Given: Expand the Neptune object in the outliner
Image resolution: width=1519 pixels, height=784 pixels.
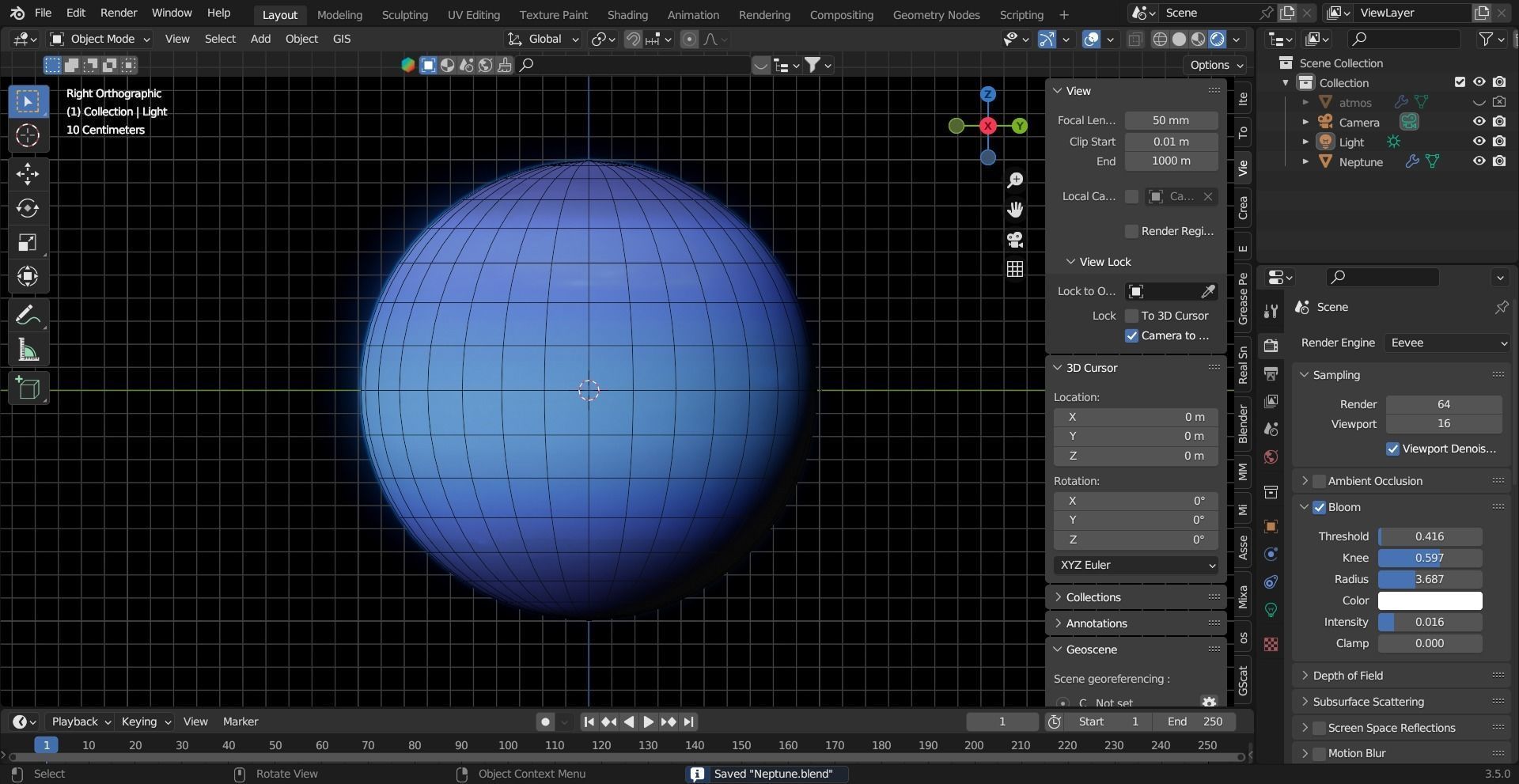Looking at the screenshot, I should (x=1305, y=161).
